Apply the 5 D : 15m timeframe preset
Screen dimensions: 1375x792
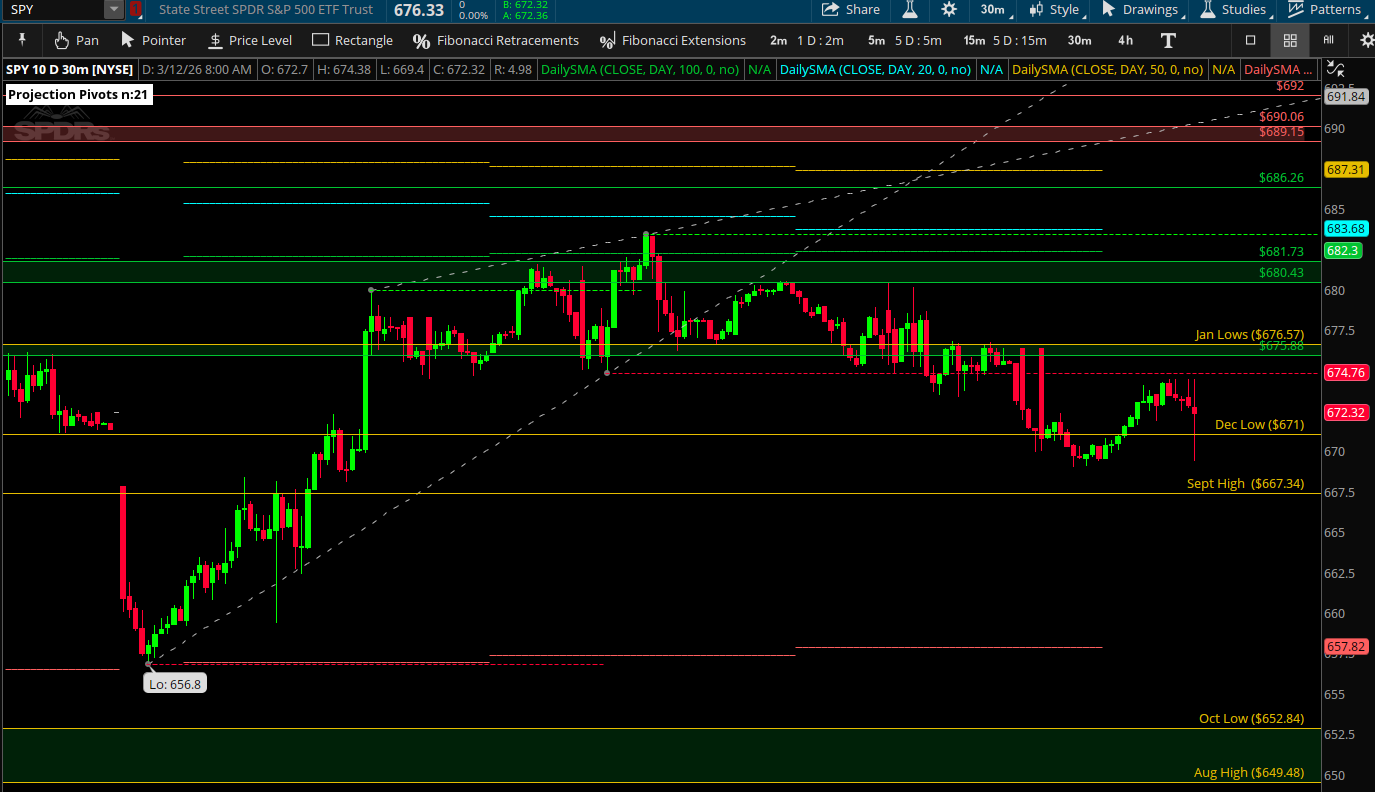coord(1020,40)
